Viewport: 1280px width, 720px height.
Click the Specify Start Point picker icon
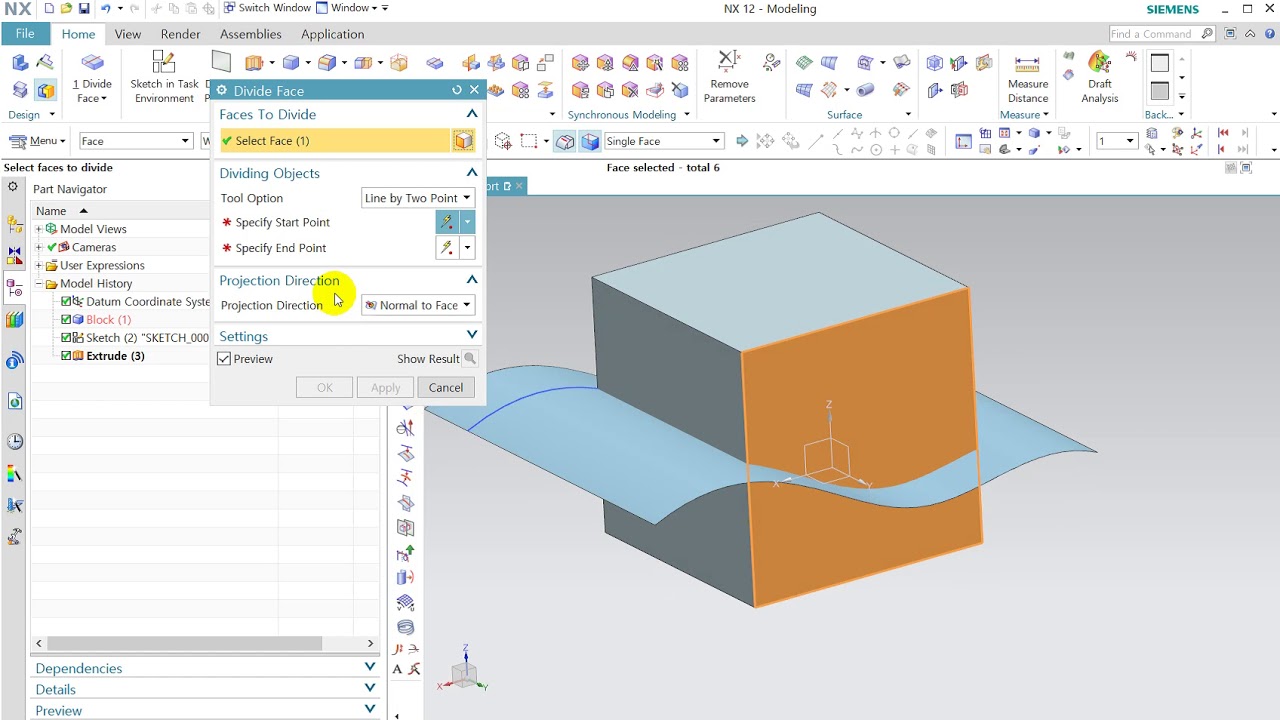click(447, 222)
